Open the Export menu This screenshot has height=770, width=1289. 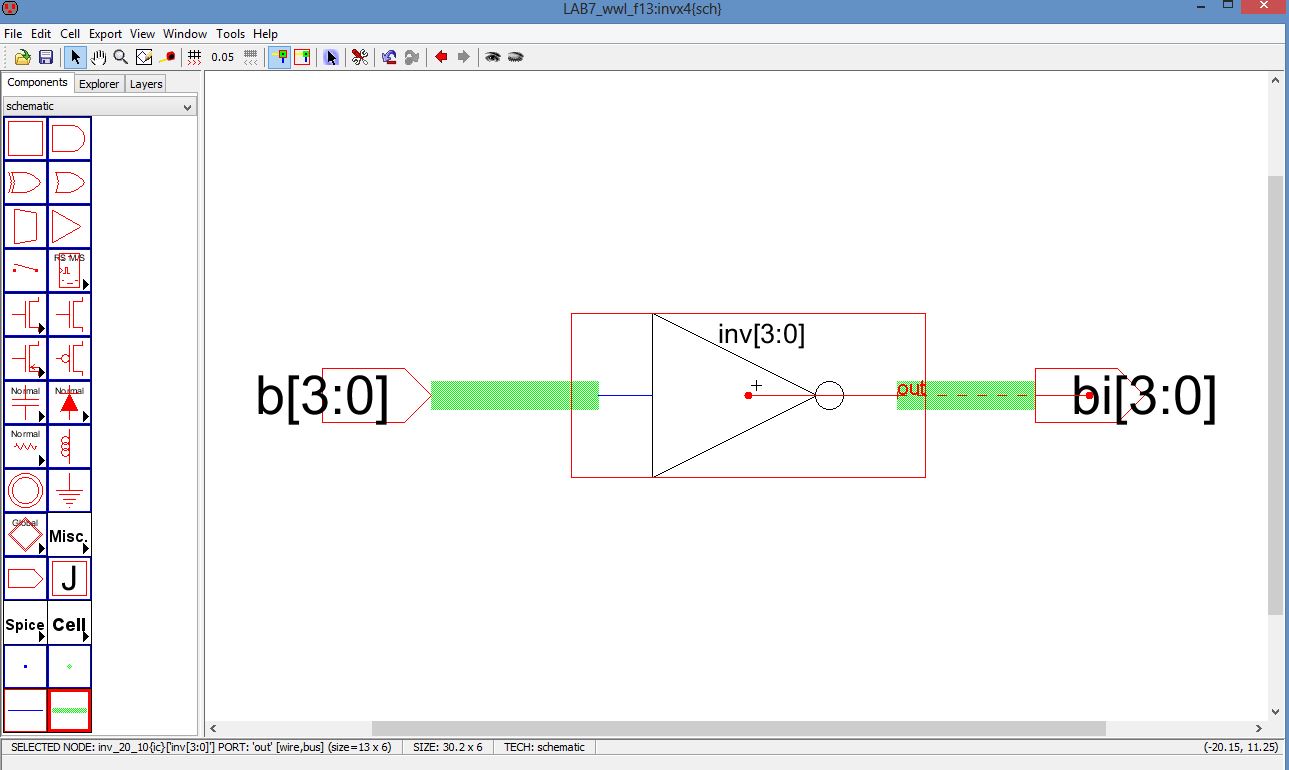(x=105, y=33)
